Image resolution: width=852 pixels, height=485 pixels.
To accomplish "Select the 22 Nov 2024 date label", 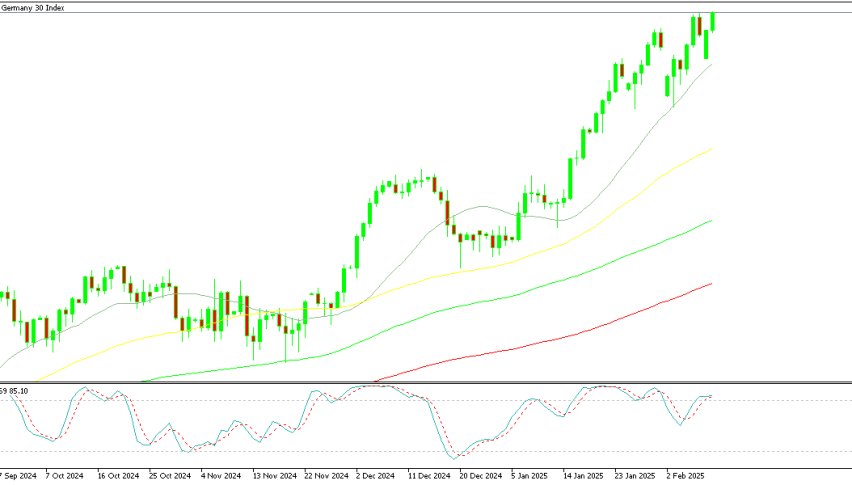I will pos(325,476).
